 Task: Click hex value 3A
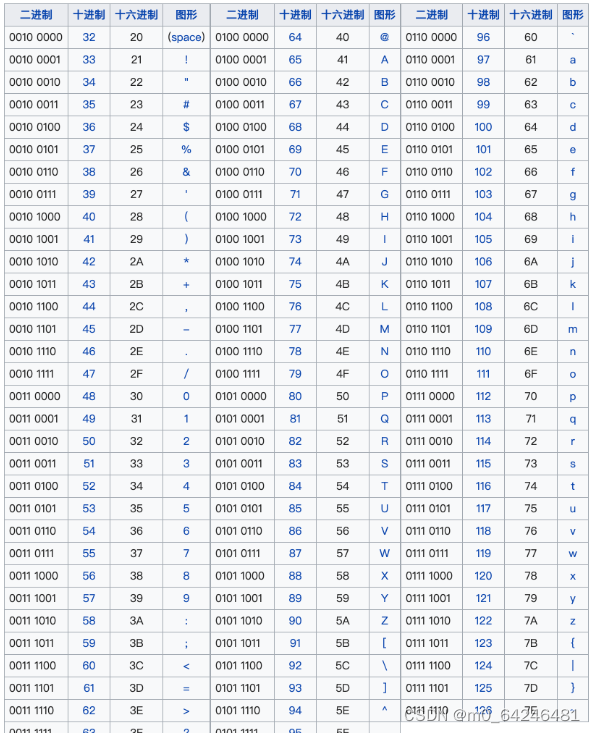click(x=136, y=620)
